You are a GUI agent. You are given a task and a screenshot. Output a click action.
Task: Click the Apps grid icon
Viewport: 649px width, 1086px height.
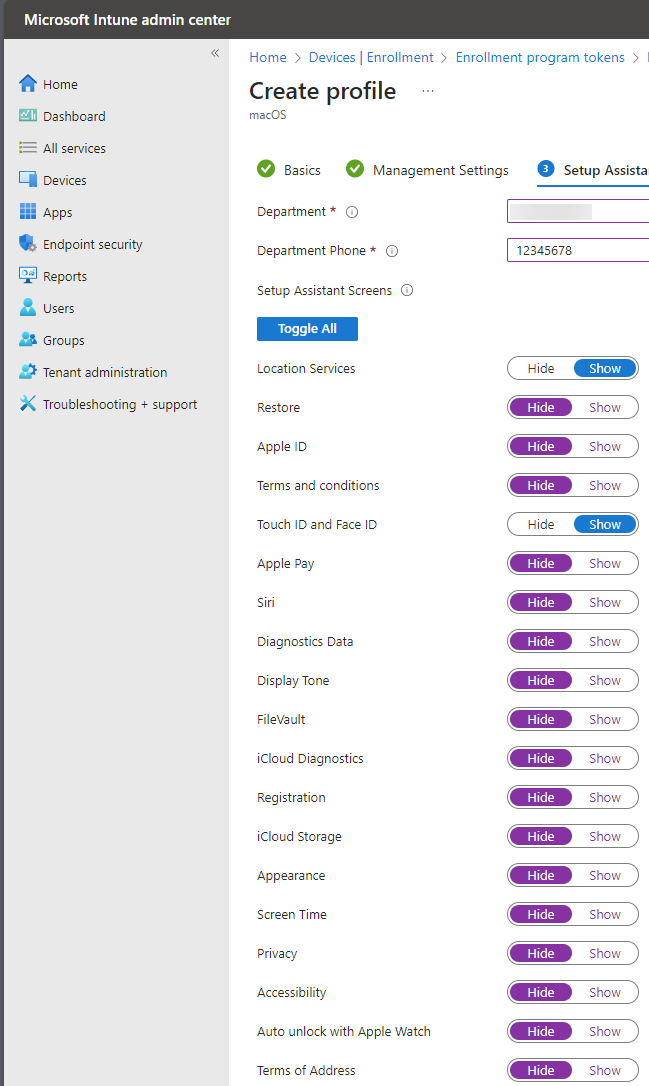(x=28, y=211)
